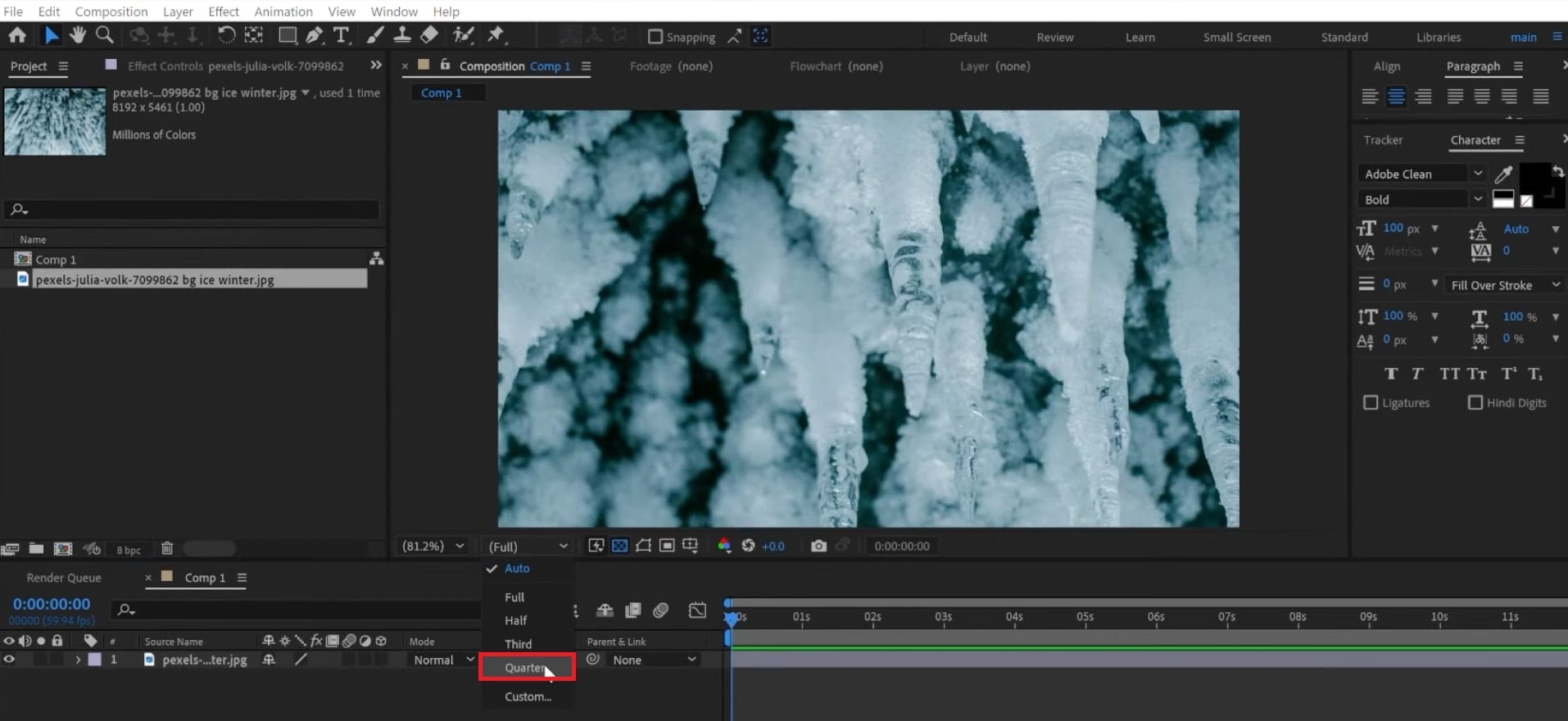Select the Pen tool
This screenshot has height=721, width=1568.
(x=314, y=35)
